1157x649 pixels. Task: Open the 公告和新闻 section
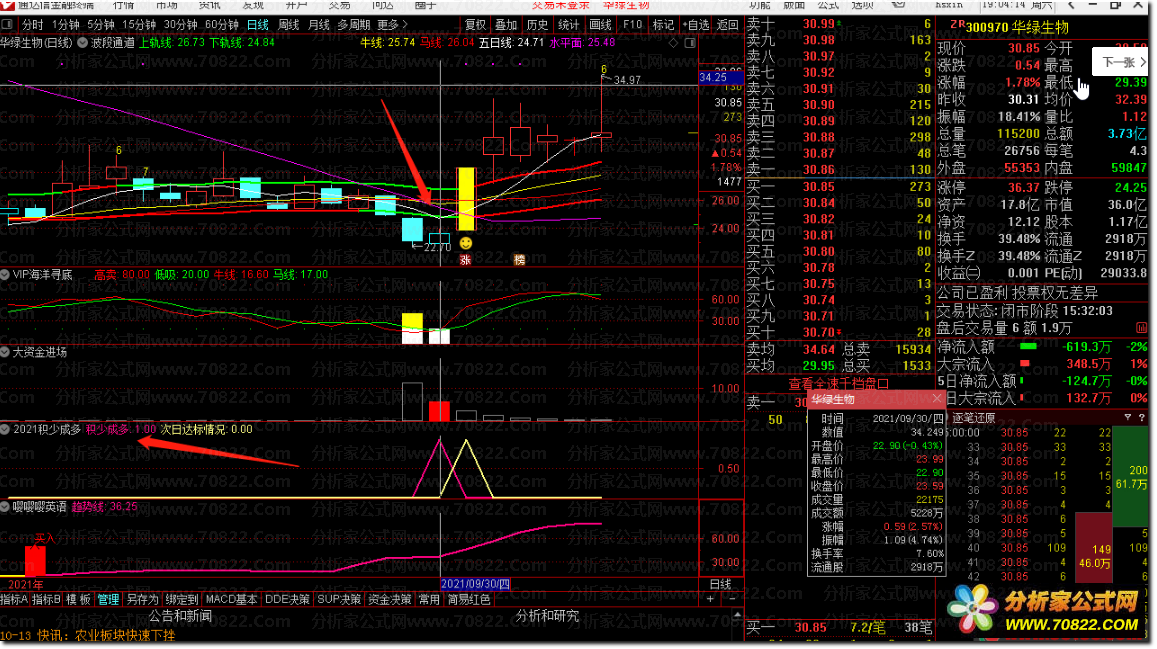tap(180, 616)
